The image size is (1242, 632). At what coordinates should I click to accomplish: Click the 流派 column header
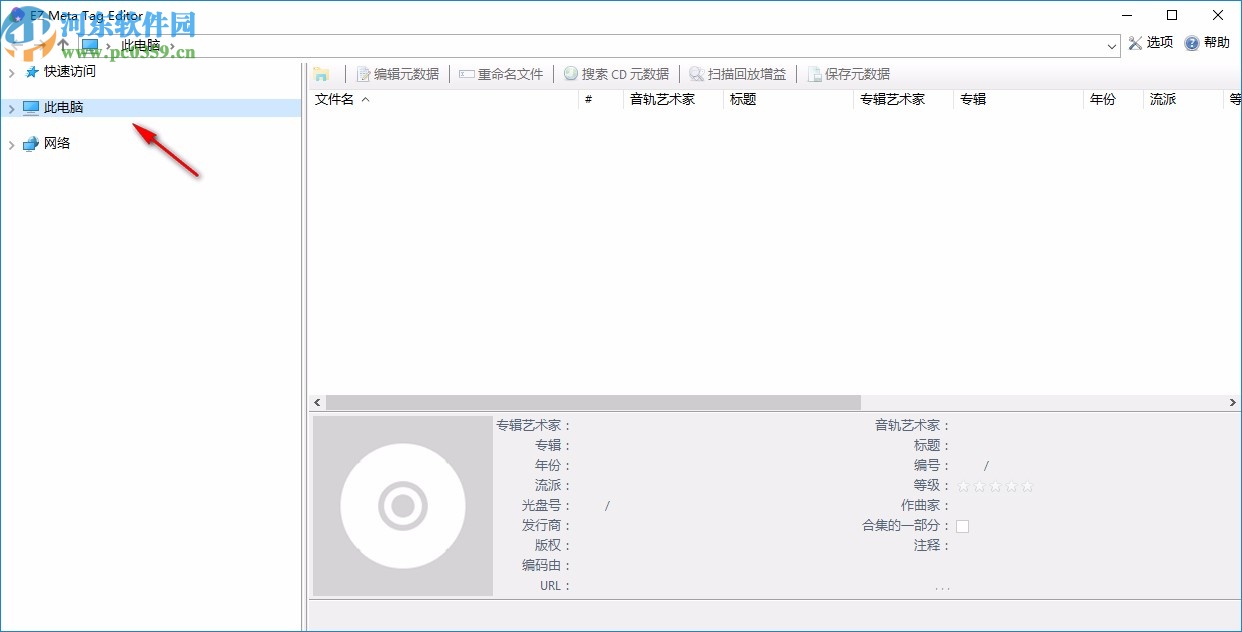(1162, 99)
